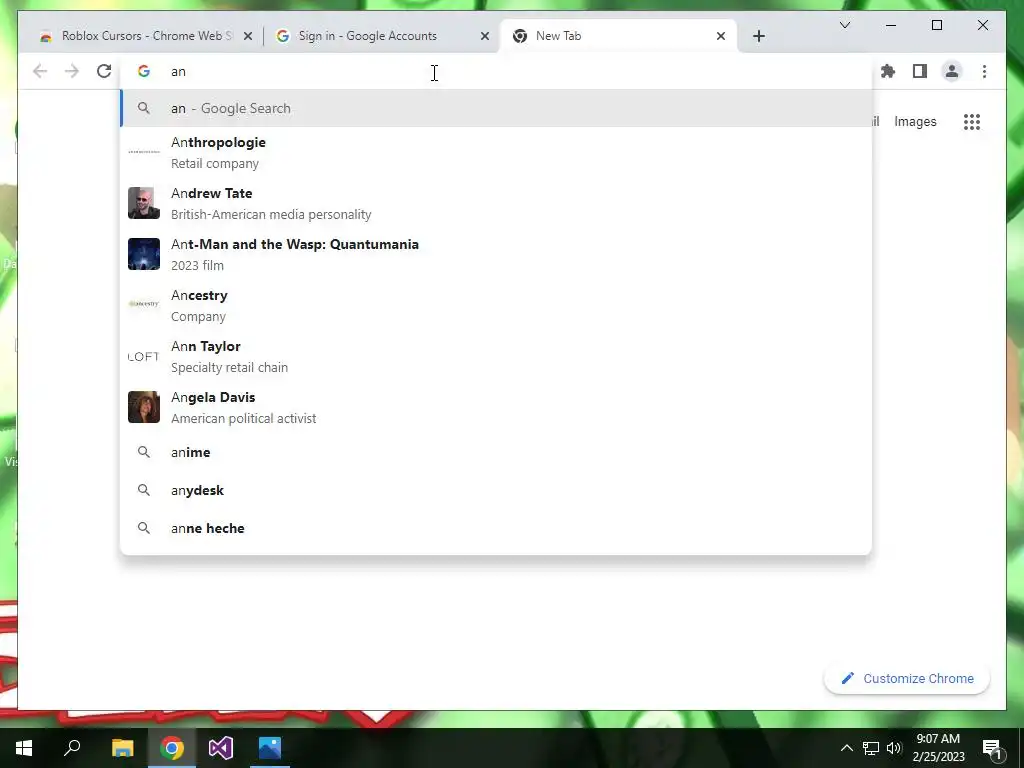Screen dimensions: 1024x768
Task: Click the browser forward arrow
Action: 72,71
